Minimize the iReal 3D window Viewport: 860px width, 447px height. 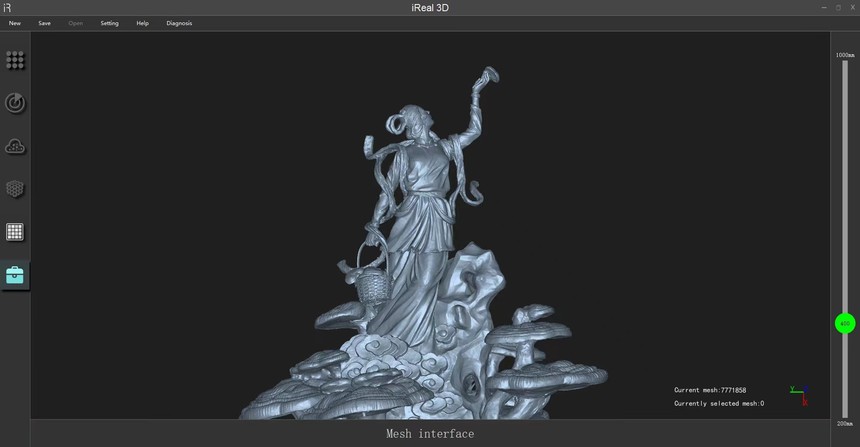tap(824, 8)
